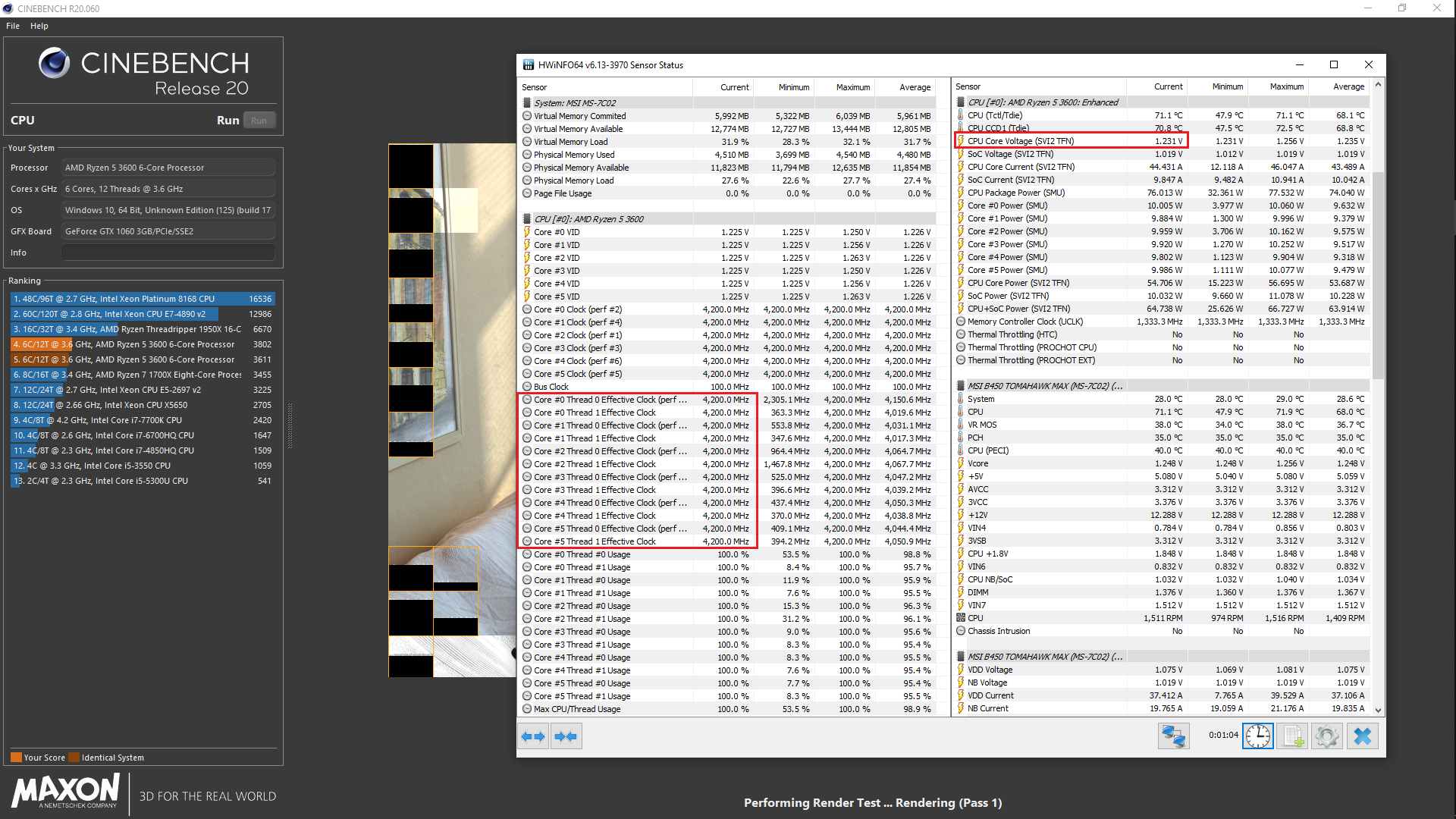The height and width of the screenshot is (819, 1456).
Task: Select the Core #3 Power (SMU) row
Action: (1161, 244)
